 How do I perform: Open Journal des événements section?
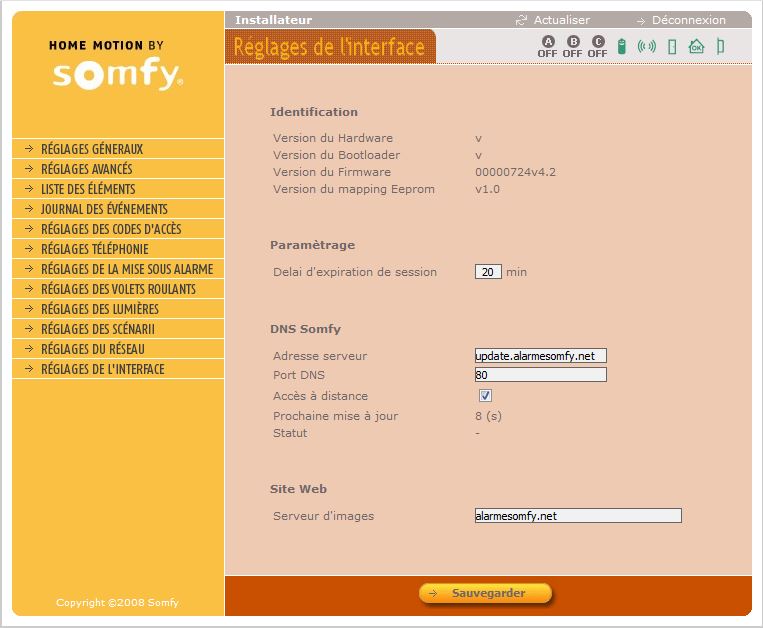(x=104, y=209)
